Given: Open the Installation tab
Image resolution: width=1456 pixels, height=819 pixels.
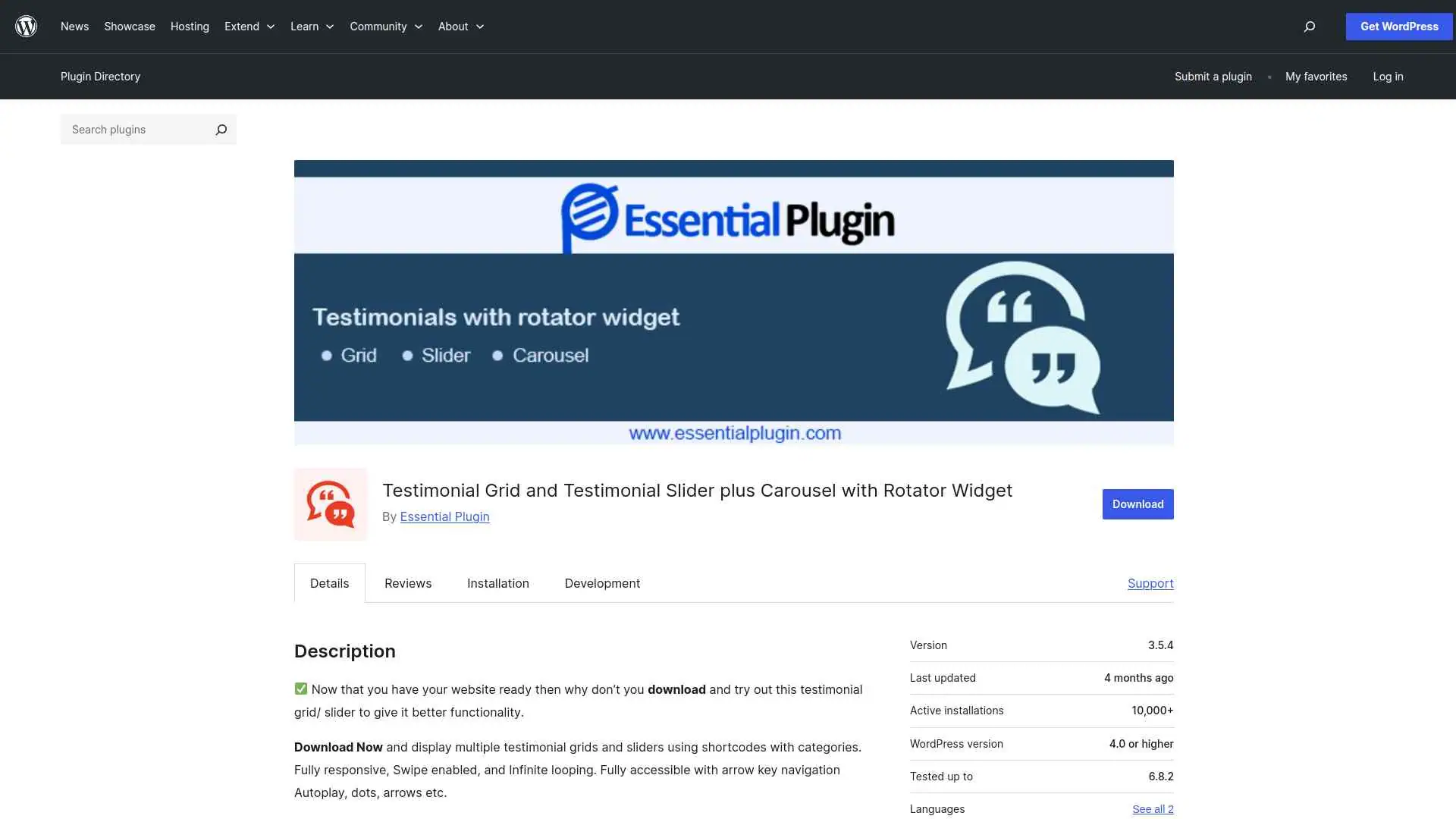Looking at the screenshot, I should click(497, 583).
